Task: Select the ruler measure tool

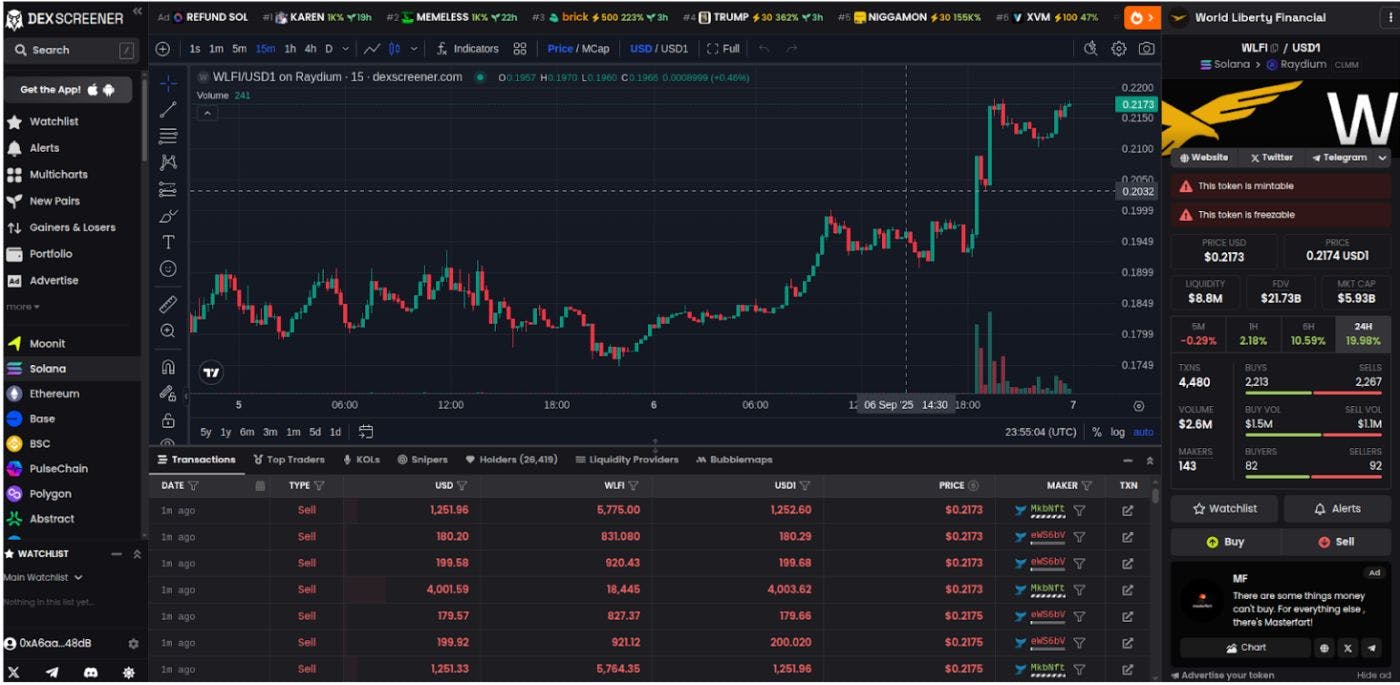Action: point(168,303)
